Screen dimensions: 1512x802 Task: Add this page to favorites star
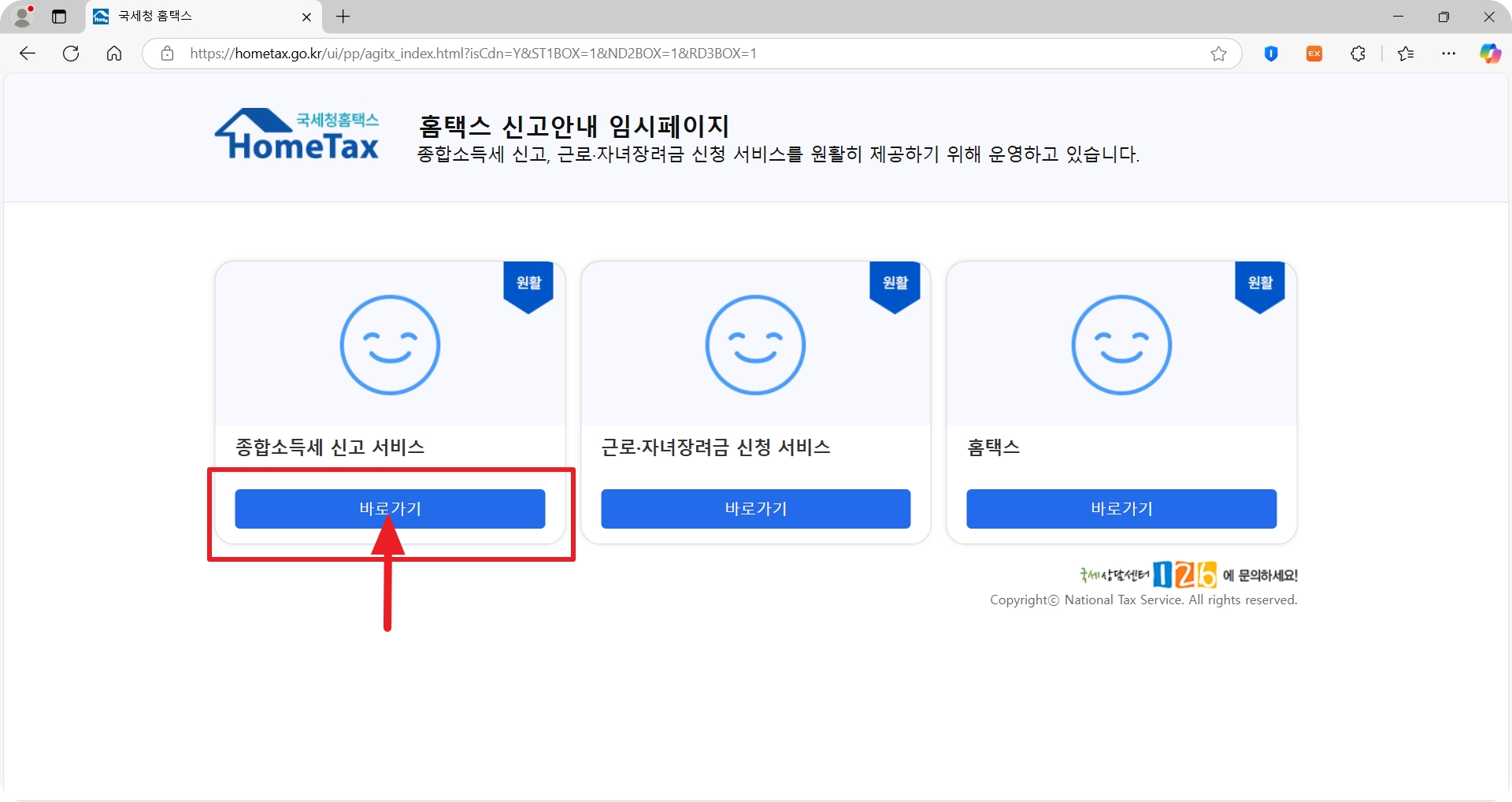pos(1218,54)
